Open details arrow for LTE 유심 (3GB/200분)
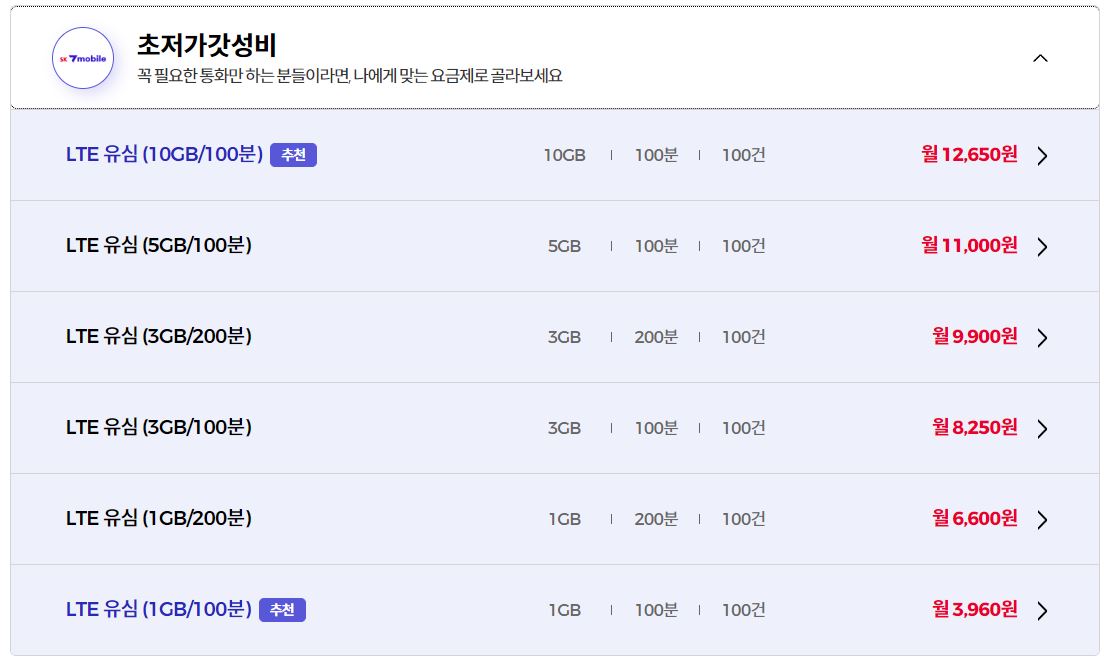Viewport: 1111px width, 663px height. click(x=1043, y=337)
